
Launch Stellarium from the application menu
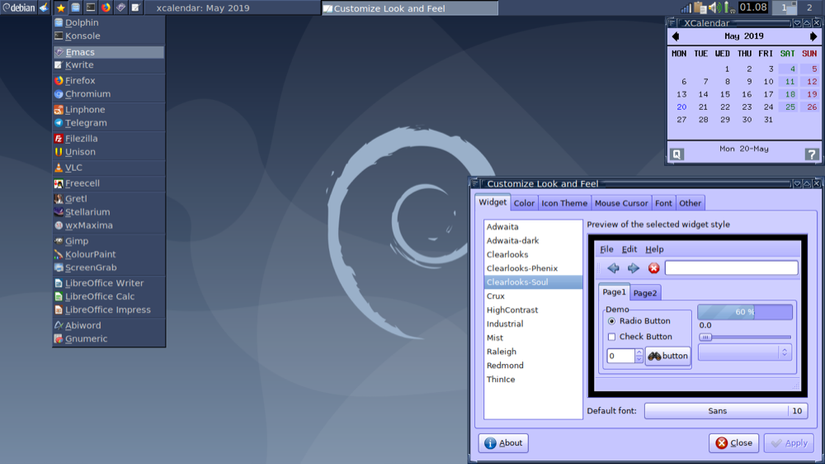pos(87,212)
